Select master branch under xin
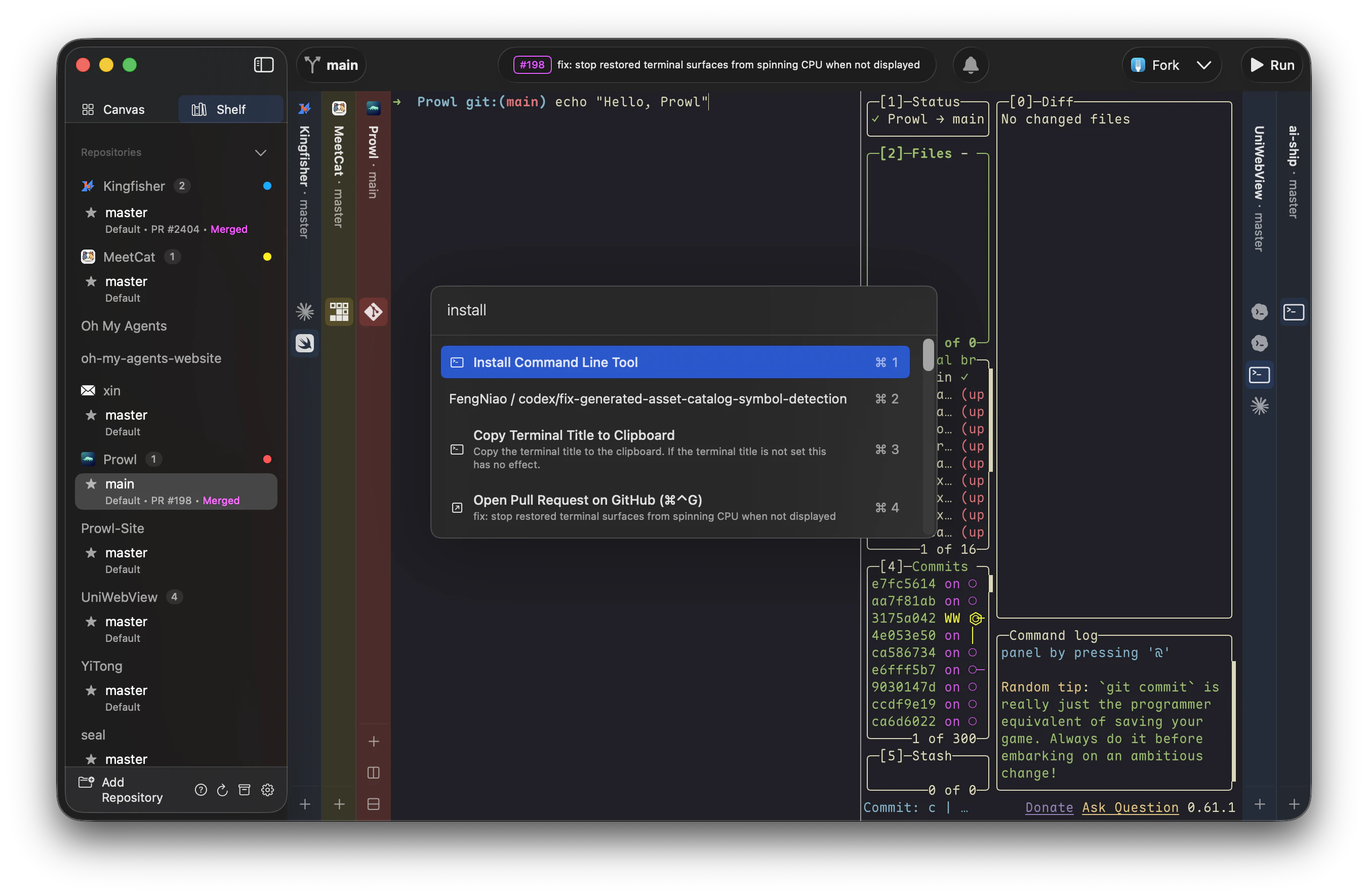This screenshot has height=896, width=1368. tap(175, 422)
